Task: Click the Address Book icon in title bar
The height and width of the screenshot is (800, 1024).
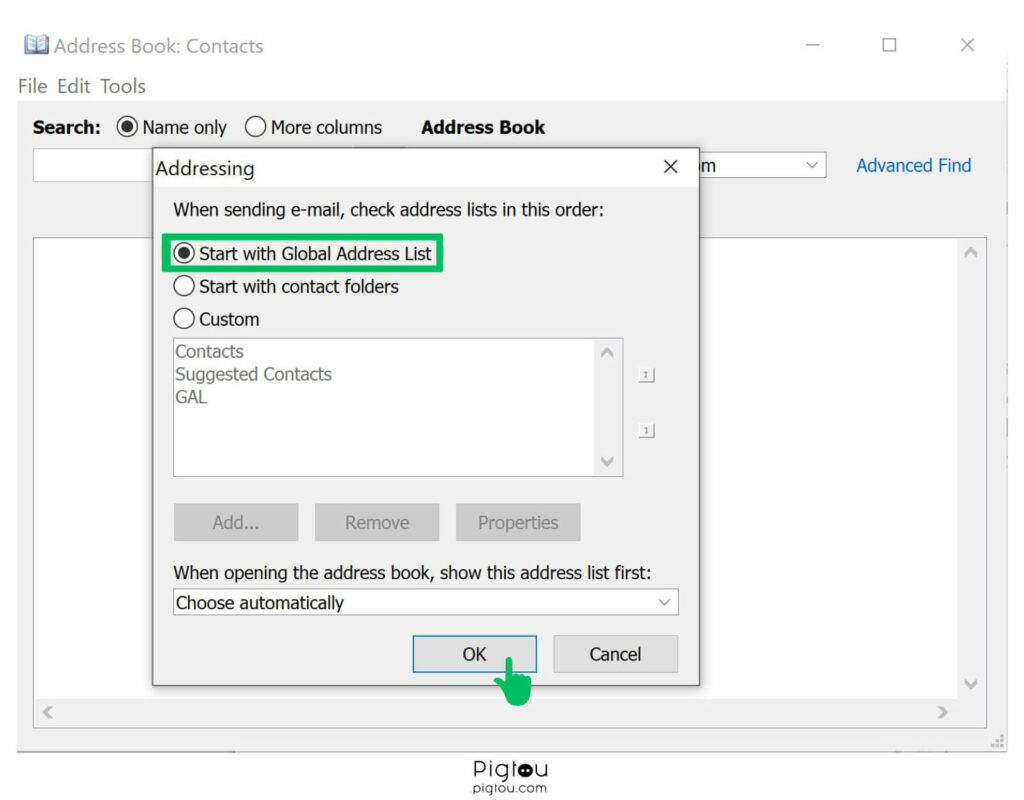Action: point(37,45)
